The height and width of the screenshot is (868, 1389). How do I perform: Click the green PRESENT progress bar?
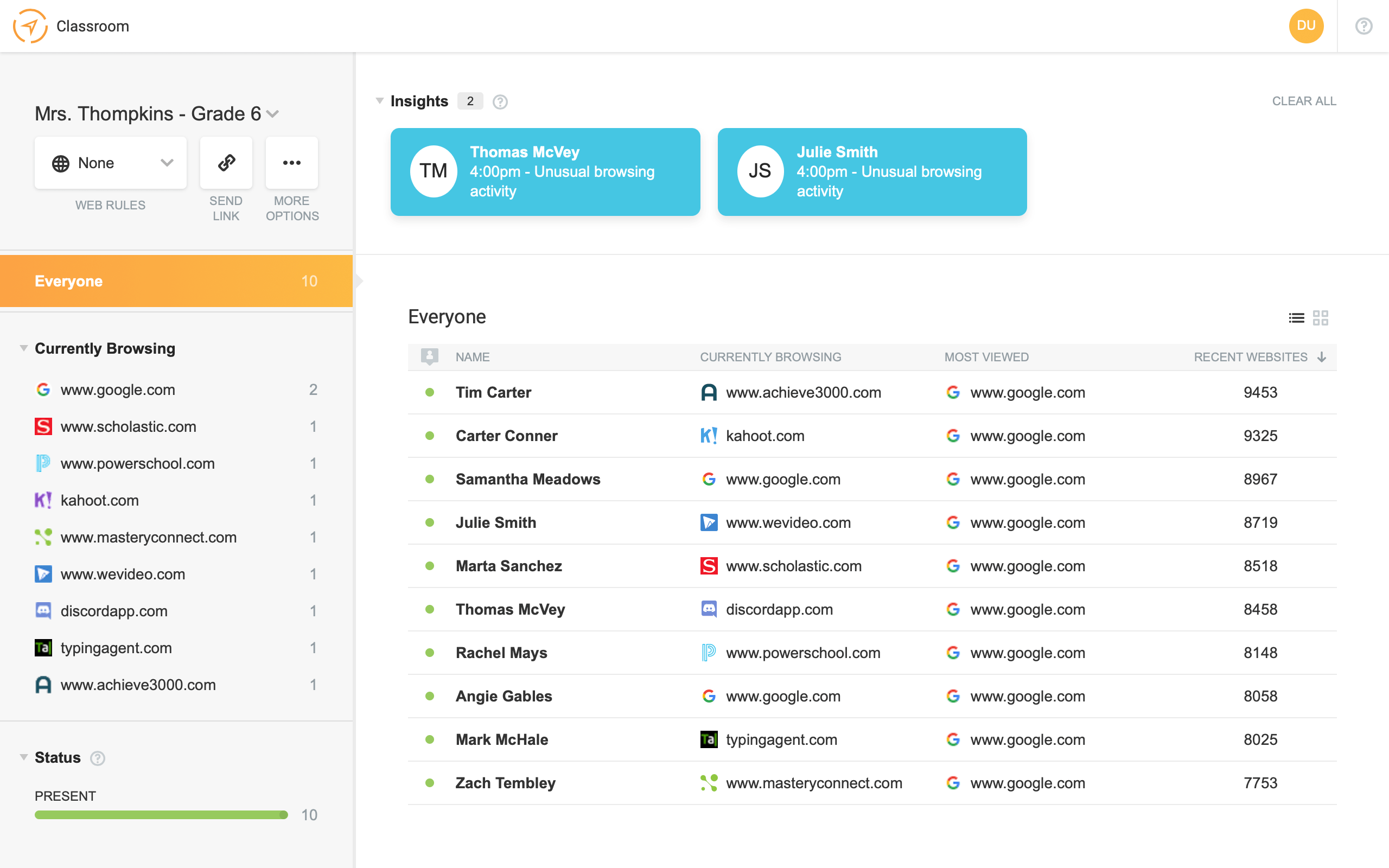[161, 815]
